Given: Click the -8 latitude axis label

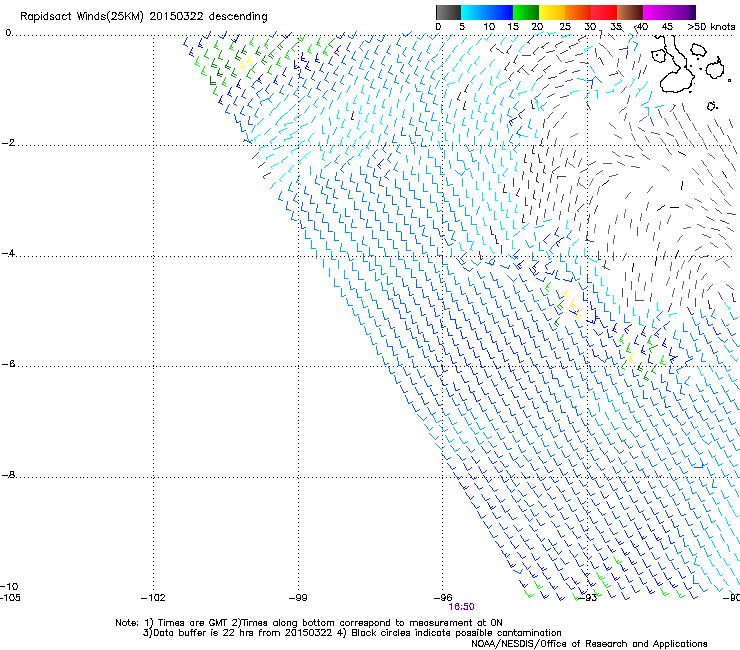Looking at the screenshot, I should pos(8,475).
